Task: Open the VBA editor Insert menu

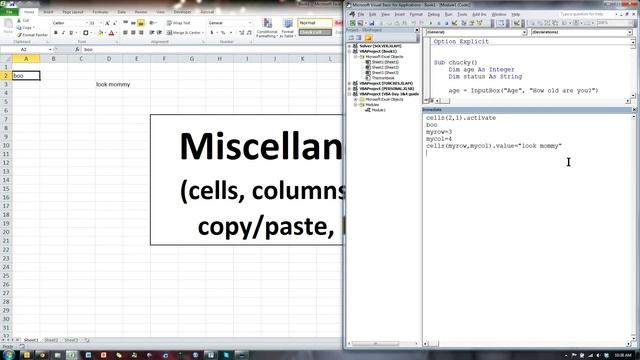Action: point(399,14)
